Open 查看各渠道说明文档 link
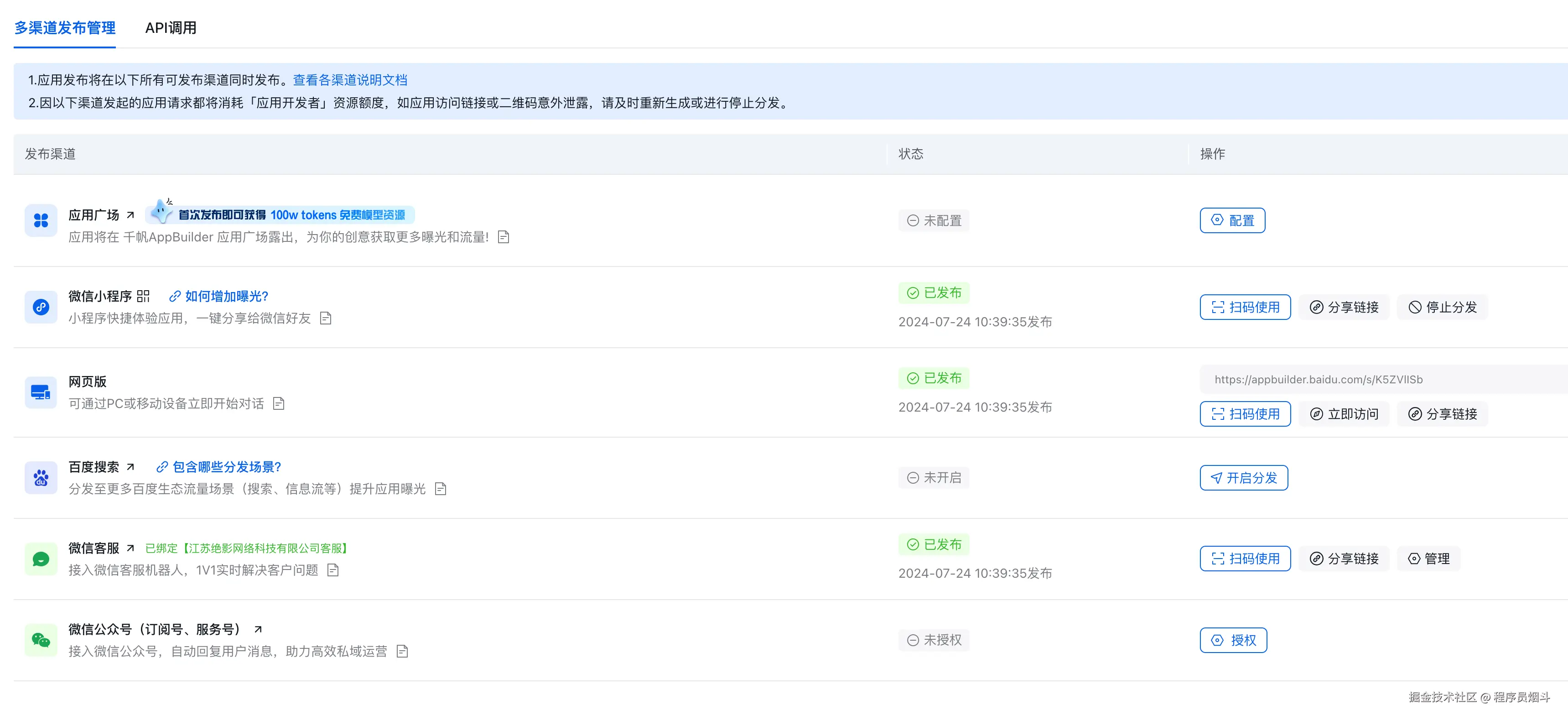This screenshot has height=721, width=1568. [350, 80]
